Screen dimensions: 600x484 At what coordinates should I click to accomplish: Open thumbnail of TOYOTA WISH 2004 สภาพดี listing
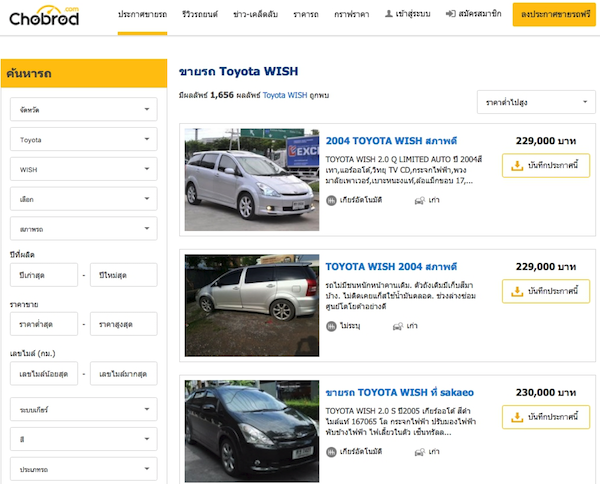252,305
